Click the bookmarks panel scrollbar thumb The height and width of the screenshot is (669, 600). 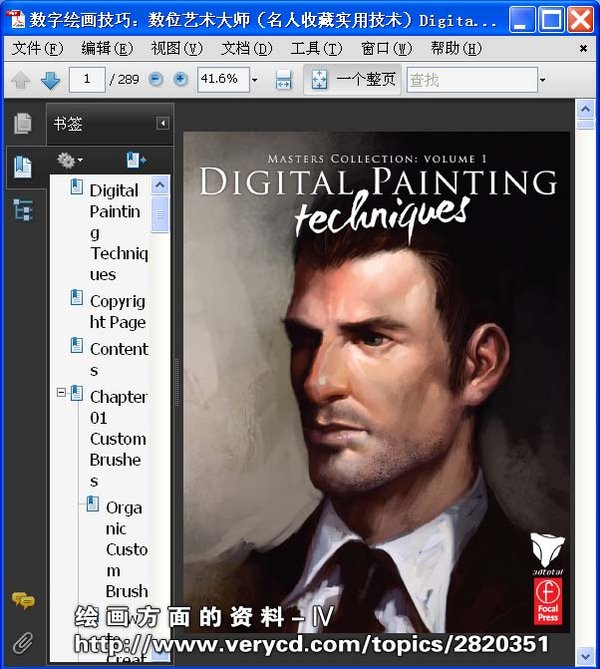160,215
